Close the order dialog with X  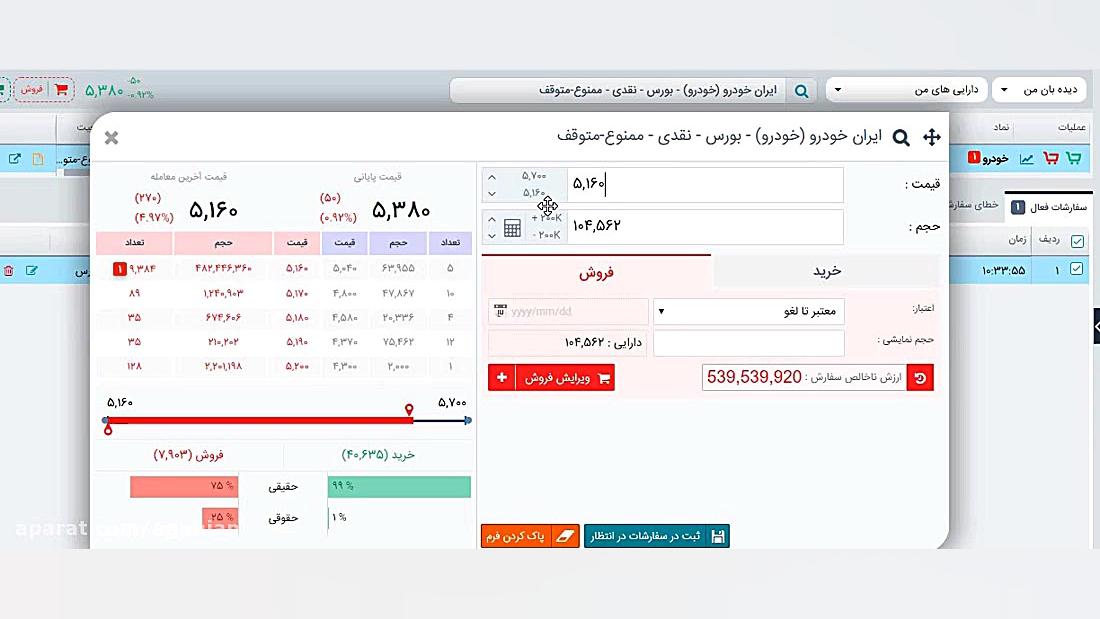111,138
